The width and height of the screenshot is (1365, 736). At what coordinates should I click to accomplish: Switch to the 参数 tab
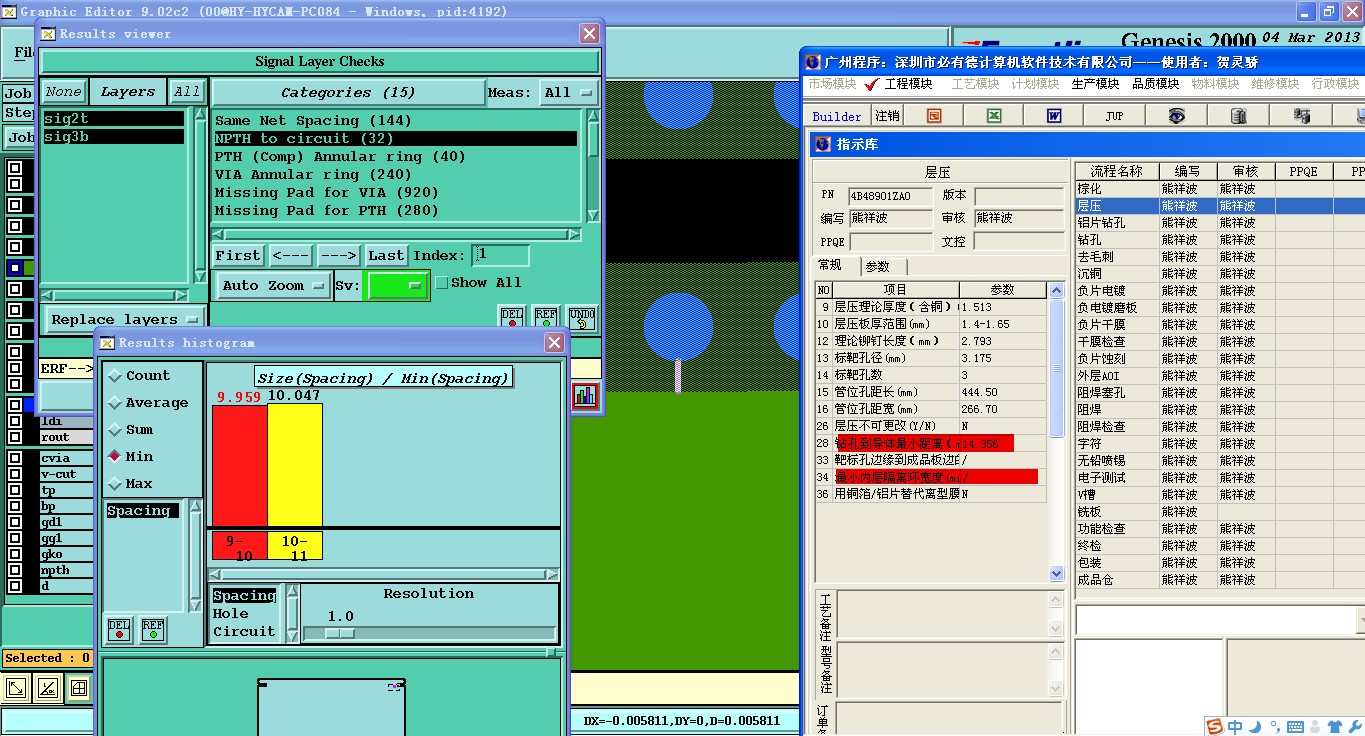click(x=878, y=266)
